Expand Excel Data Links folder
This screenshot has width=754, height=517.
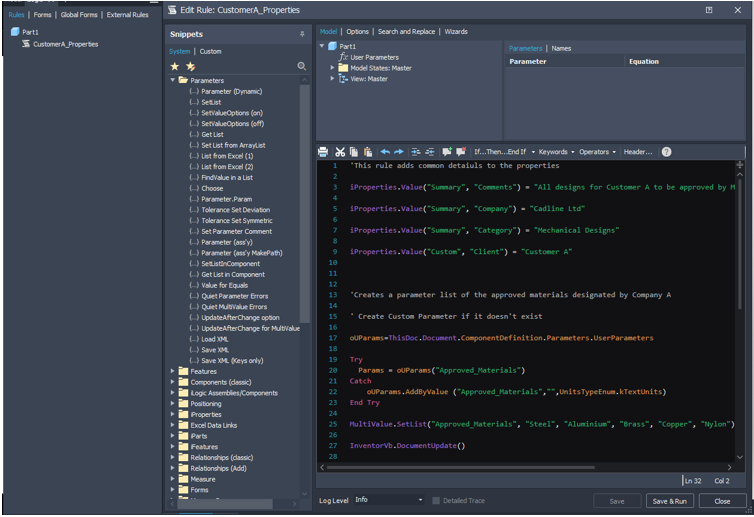(x=173, y=425)
